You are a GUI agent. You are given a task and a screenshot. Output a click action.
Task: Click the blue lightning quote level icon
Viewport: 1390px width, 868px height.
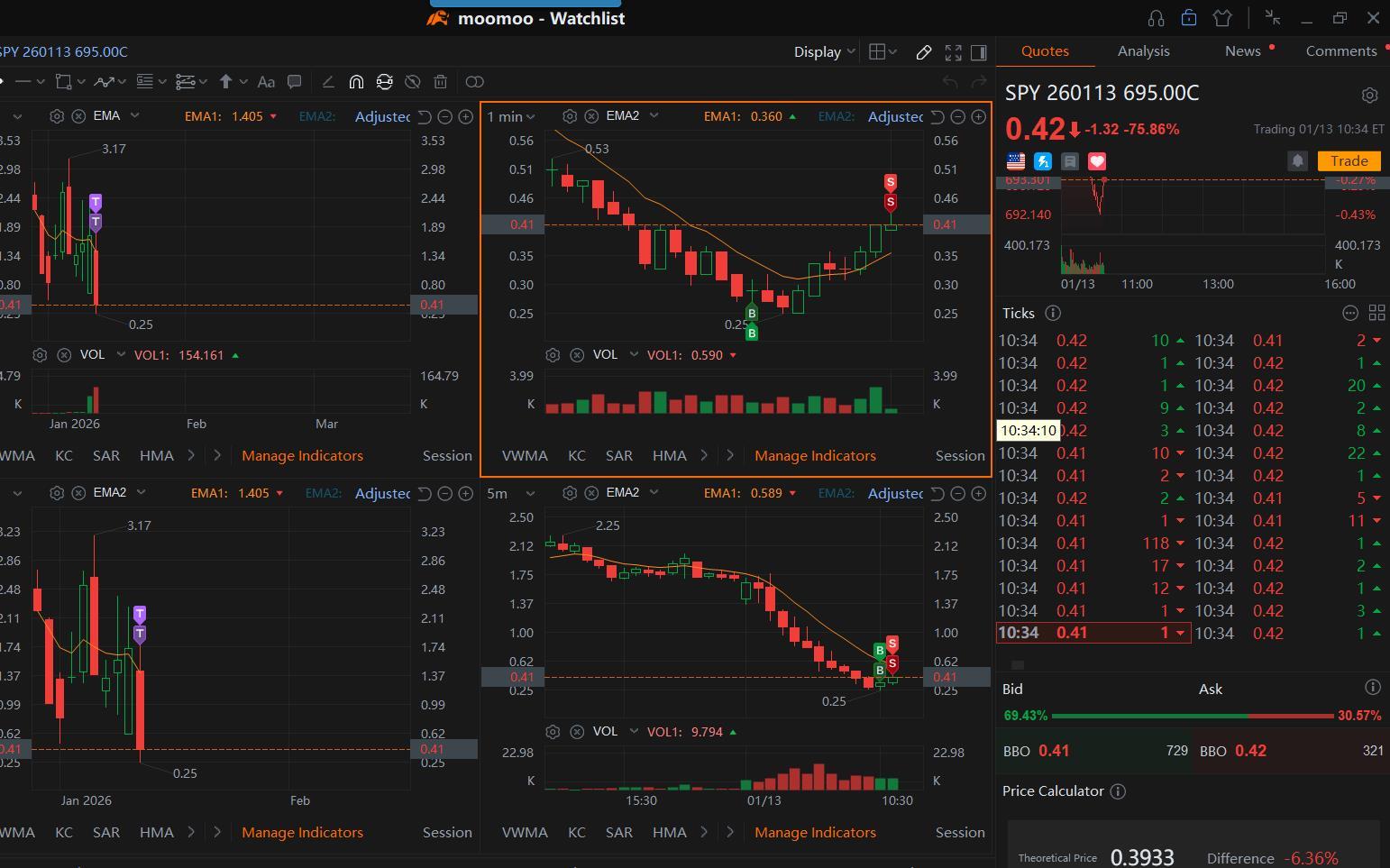tap(1043, 161)
